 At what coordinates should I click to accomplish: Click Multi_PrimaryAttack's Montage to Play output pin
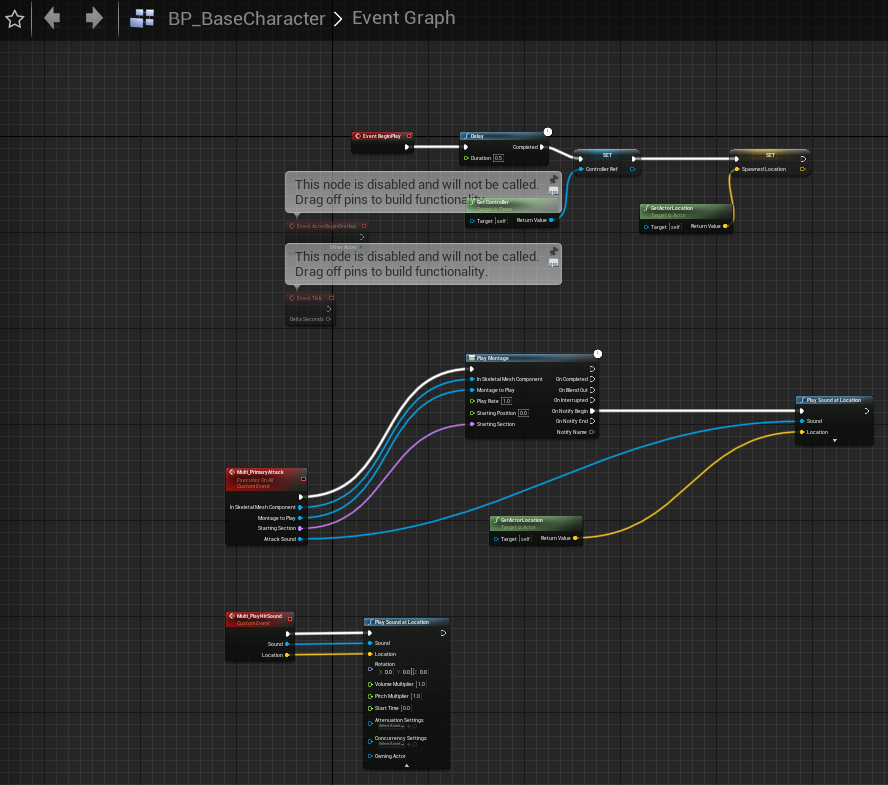click(300, 518)
